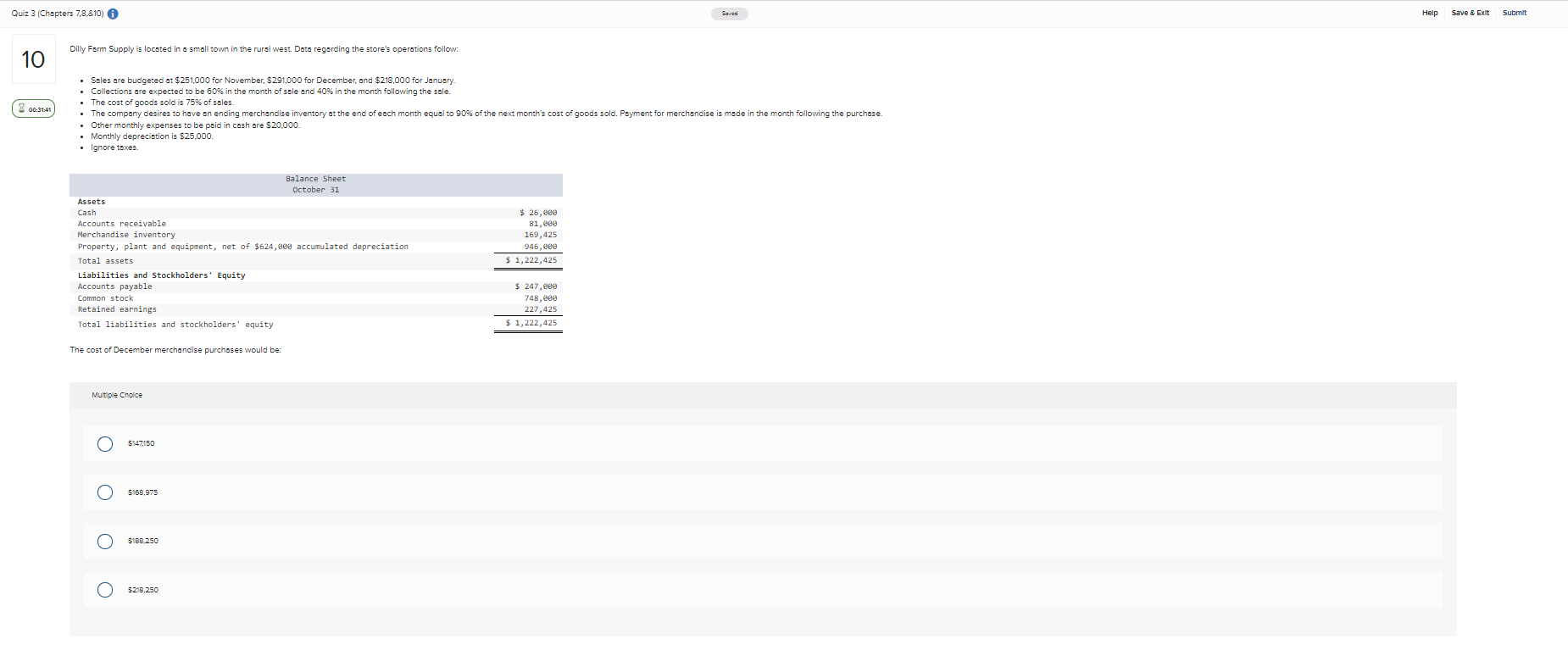Click the "Merchandise inventory" row label
The image size is (1568, 656).
pyautogui.click(x=126, y=235)
